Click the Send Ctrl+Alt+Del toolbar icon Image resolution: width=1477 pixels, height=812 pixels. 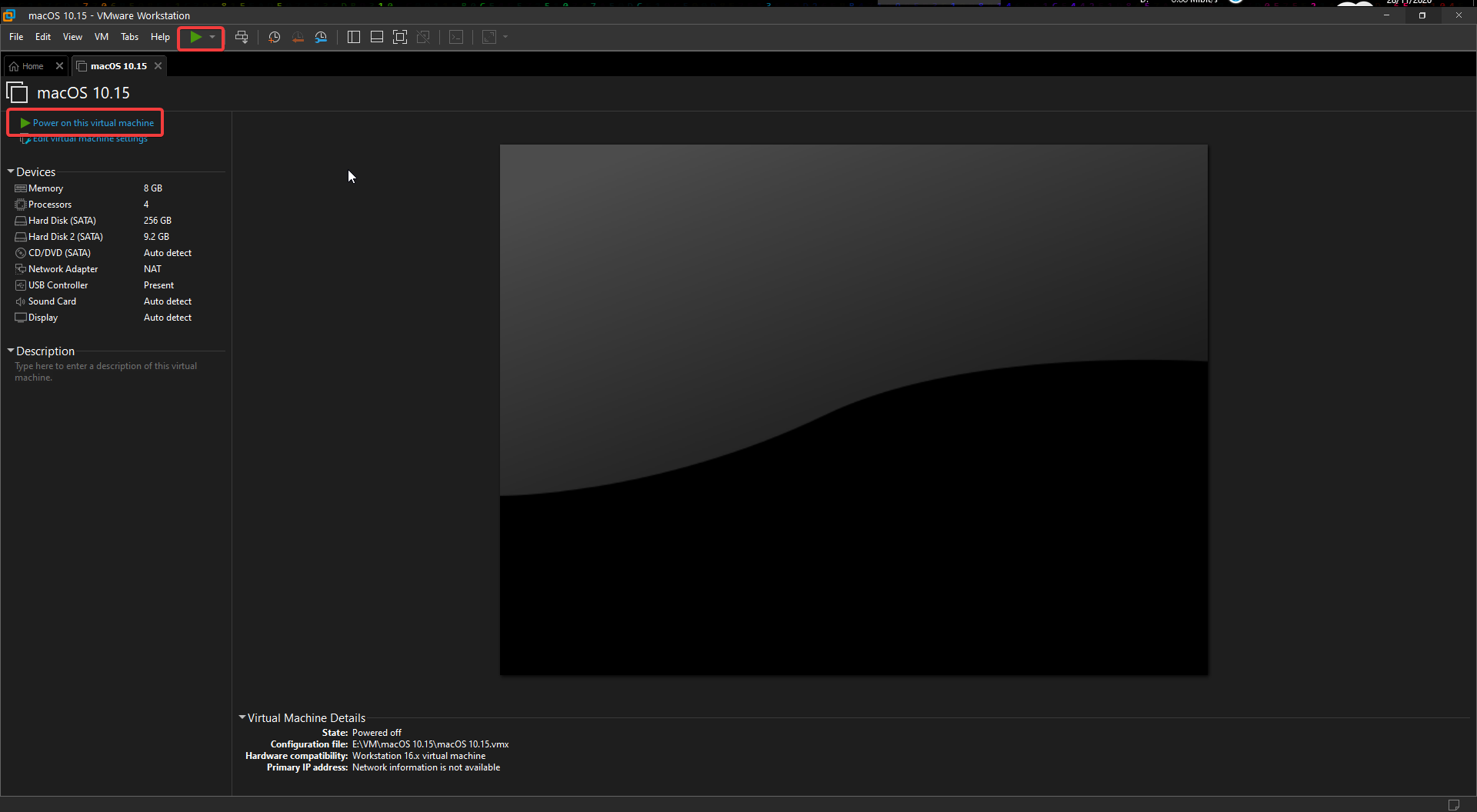242,37
